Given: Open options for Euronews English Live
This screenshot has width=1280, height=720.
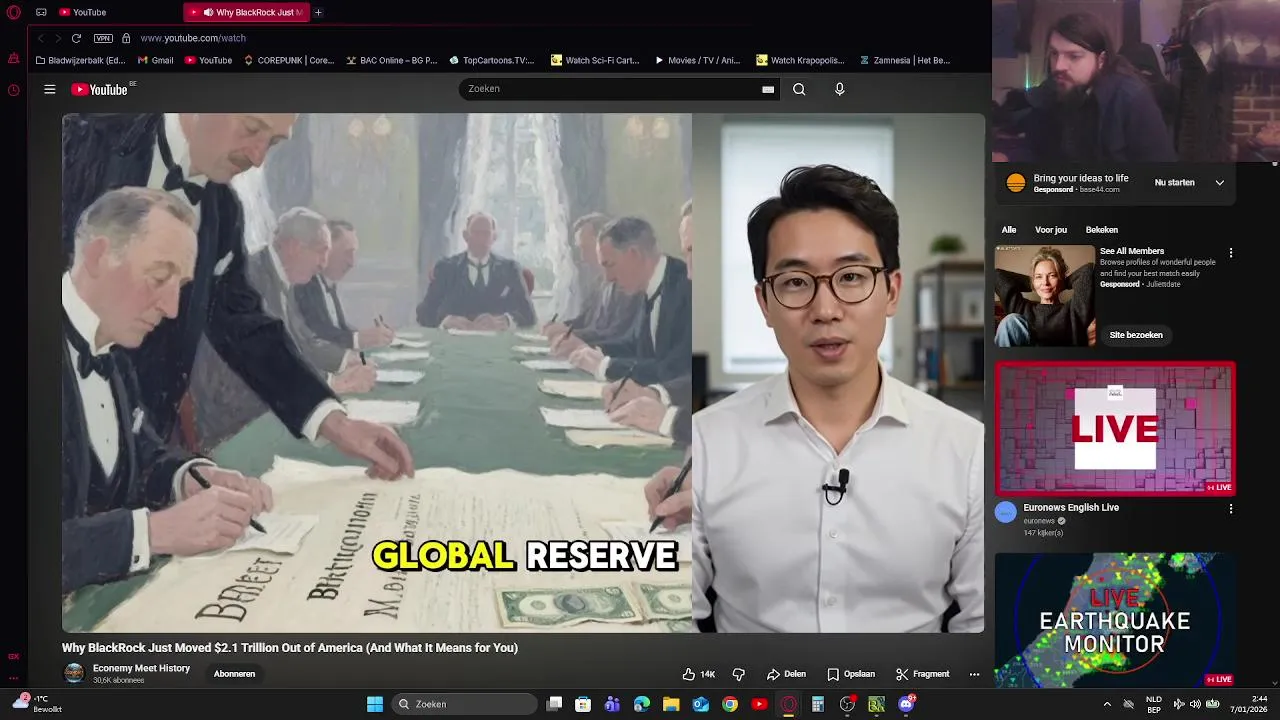Looking at the screenshot, I should coord(1231,509).
